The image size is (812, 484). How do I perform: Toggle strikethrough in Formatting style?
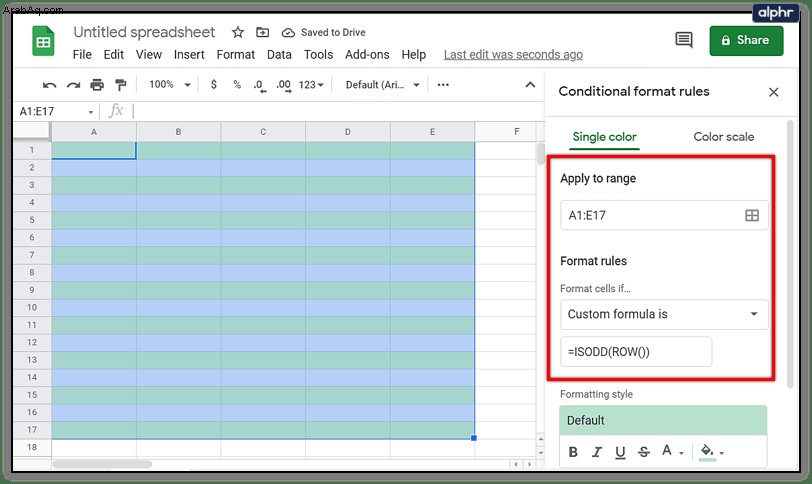pos(644,452)
